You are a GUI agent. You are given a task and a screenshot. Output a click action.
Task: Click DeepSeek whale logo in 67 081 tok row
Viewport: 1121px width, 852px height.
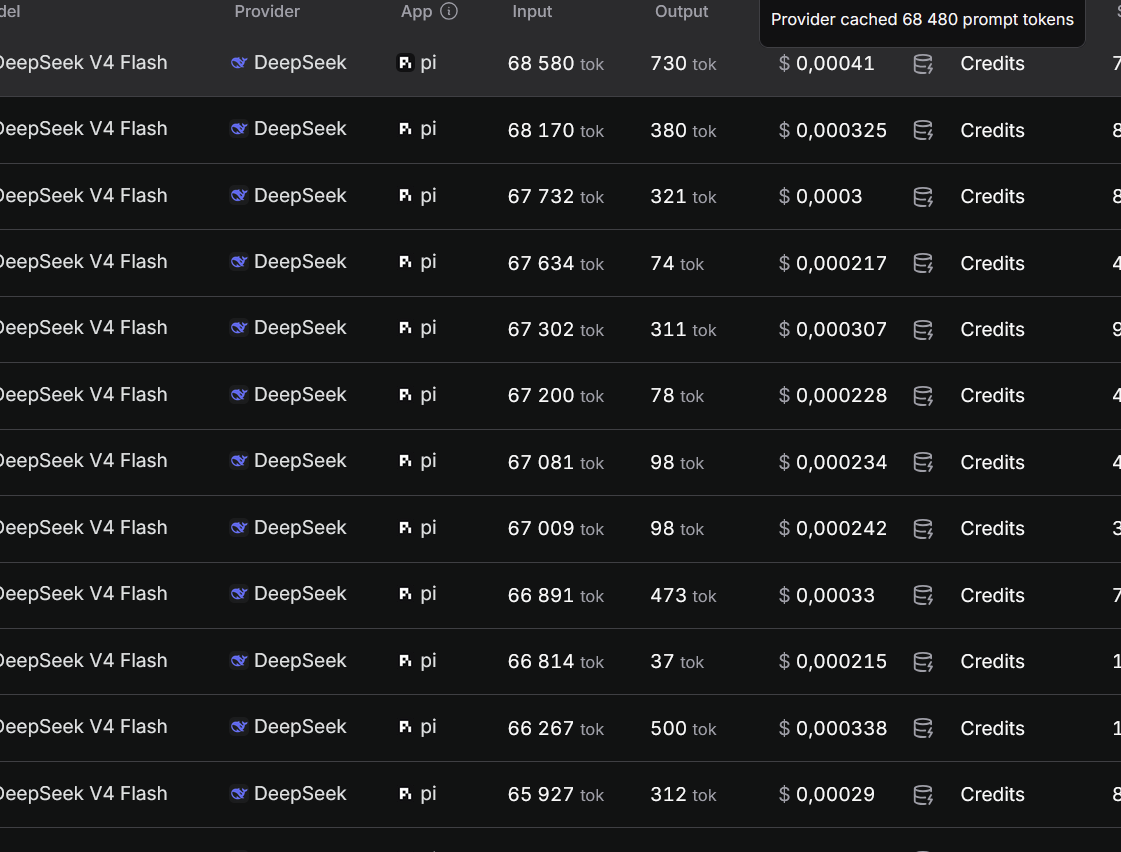(x=239, y=460)
